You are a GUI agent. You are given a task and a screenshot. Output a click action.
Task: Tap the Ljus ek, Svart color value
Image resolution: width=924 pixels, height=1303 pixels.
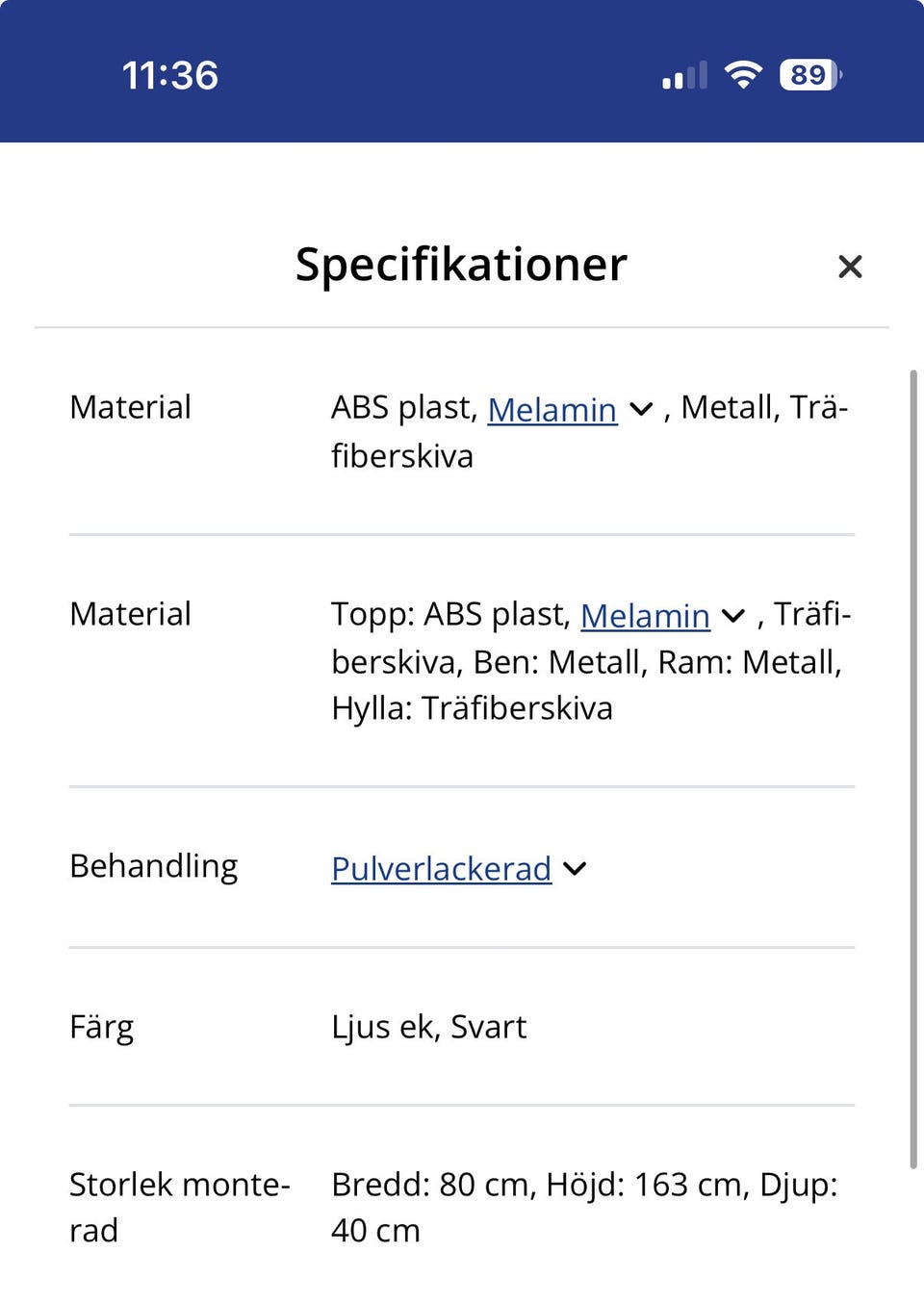pos(429,1027)
